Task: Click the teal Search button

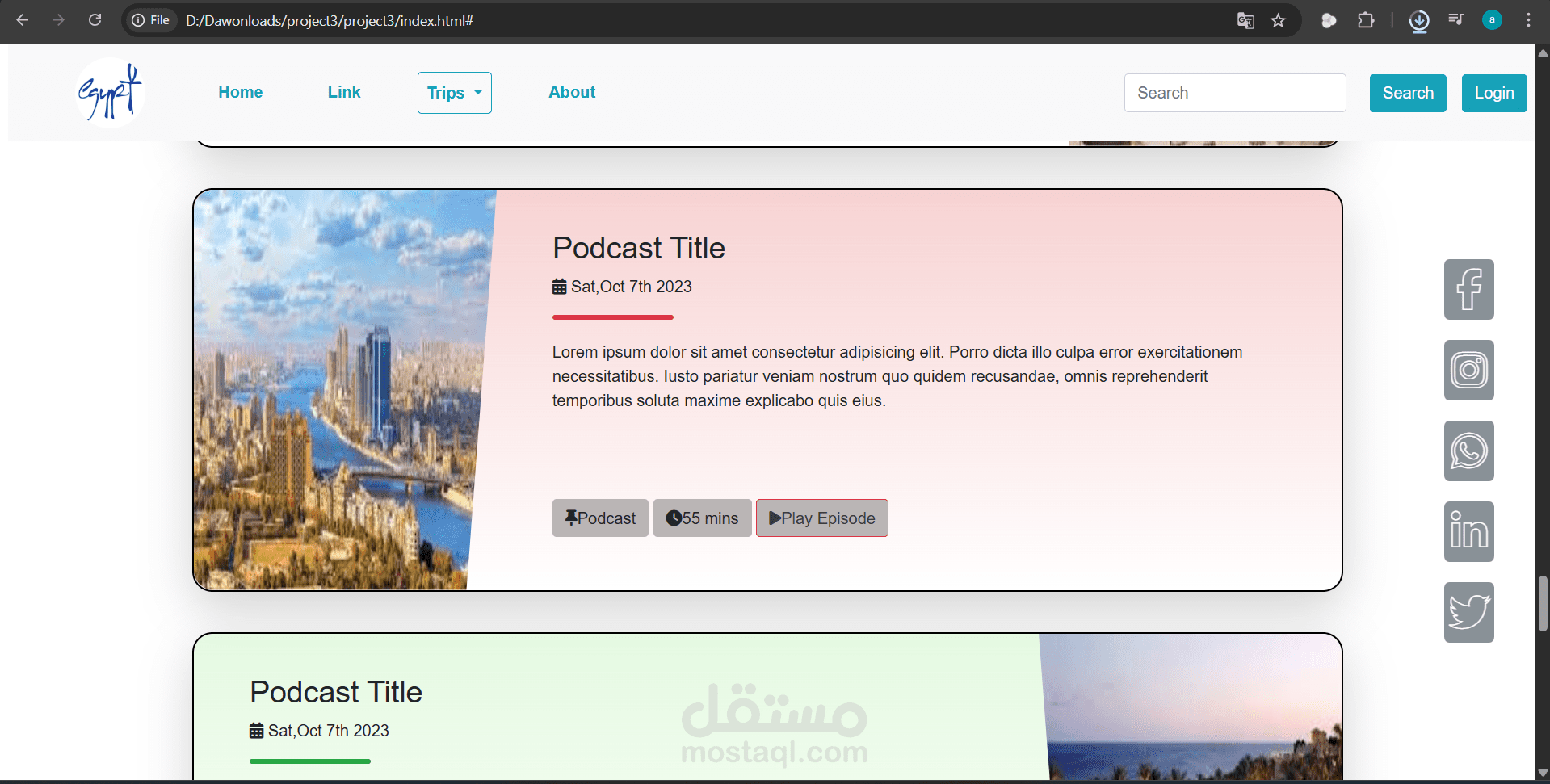Action: 1408,93
